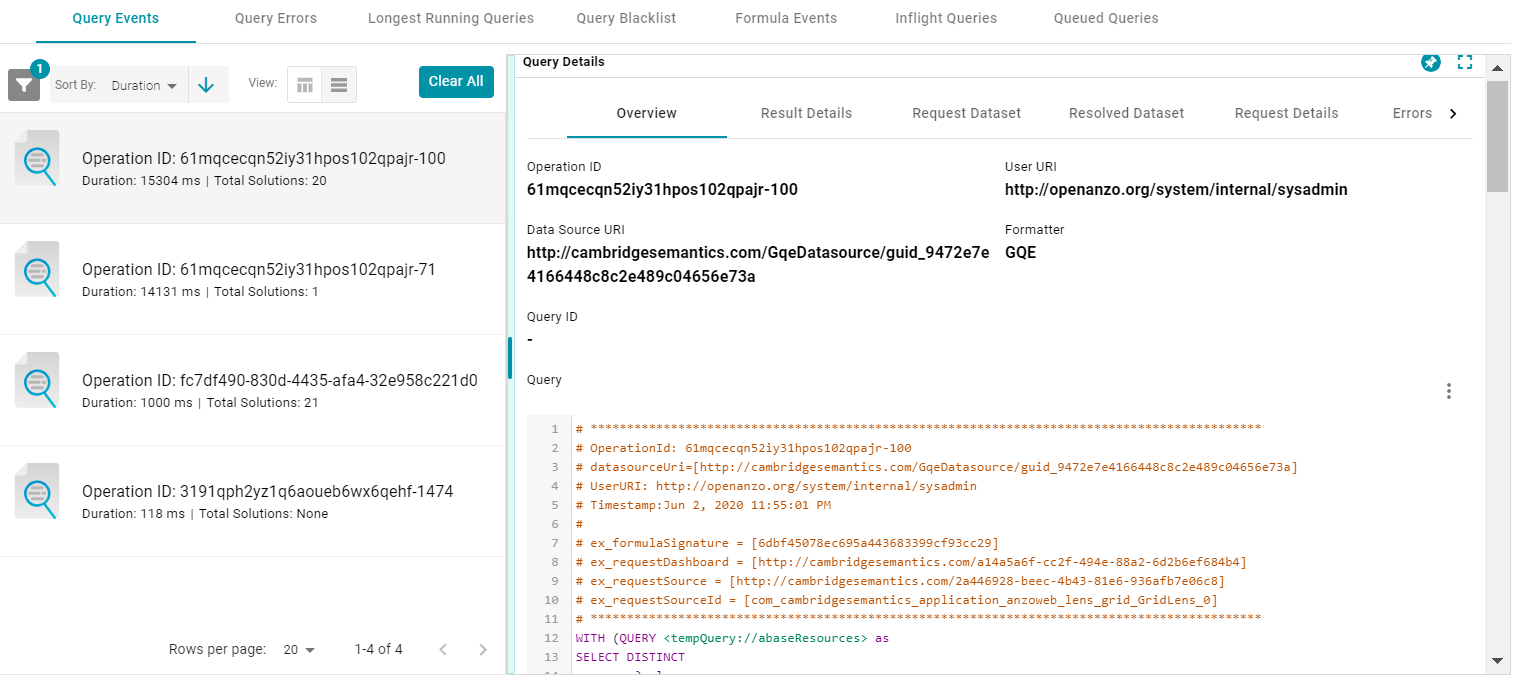Open the filter icon with badge
Image resolution: width=1520 pixels, height=682 pixels.
[24, 85]
